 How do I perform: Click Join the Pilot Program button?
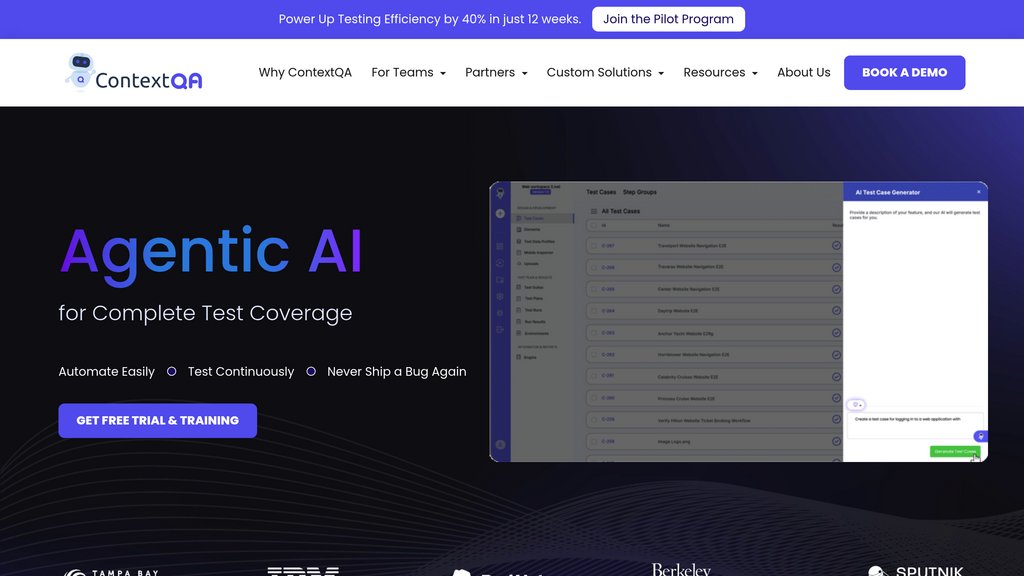[668, 19]
